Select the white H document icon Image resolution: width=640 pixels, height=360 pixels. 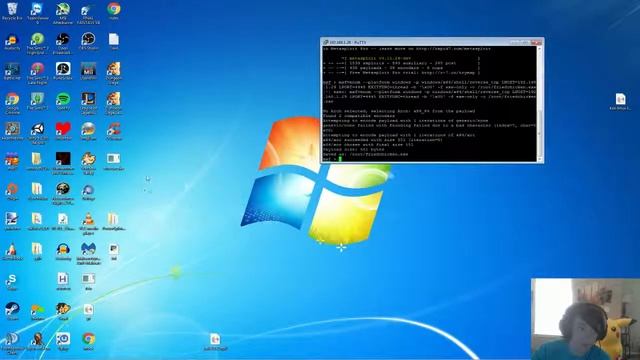(x=63, y=281)
